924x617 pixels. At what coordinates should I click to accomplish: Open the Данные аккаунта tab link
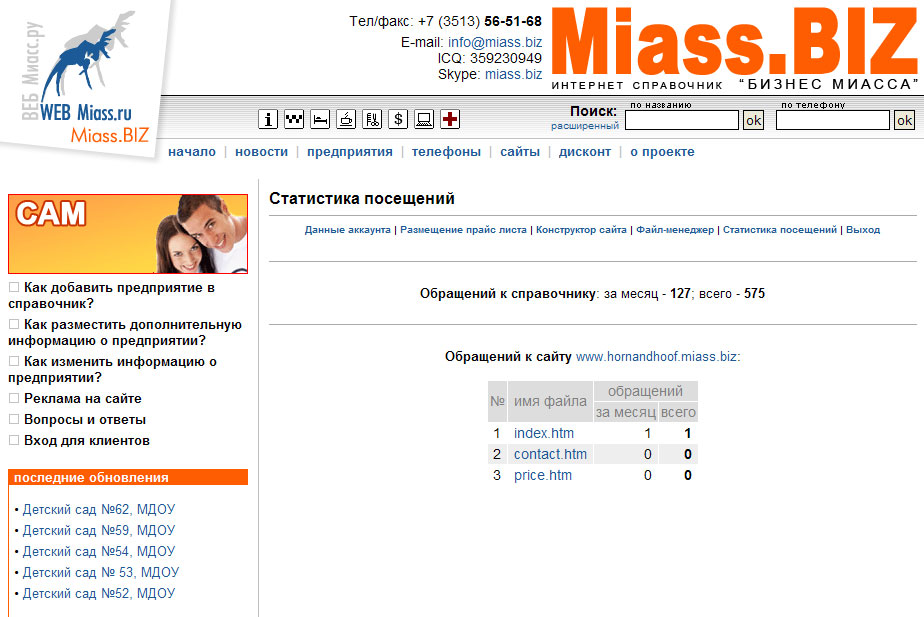point(348,230)
